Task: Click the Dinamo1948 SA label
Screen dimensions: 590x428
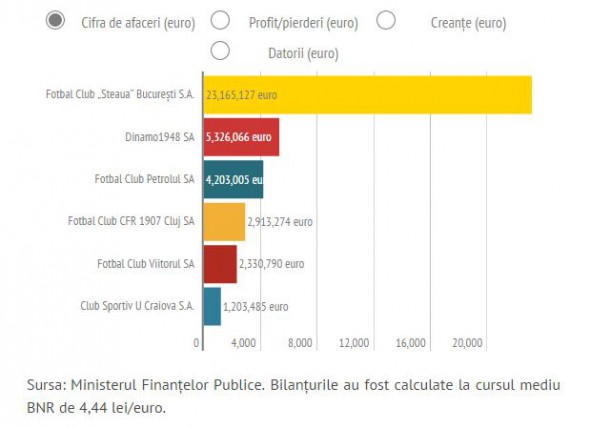Action: pos(160,137)
